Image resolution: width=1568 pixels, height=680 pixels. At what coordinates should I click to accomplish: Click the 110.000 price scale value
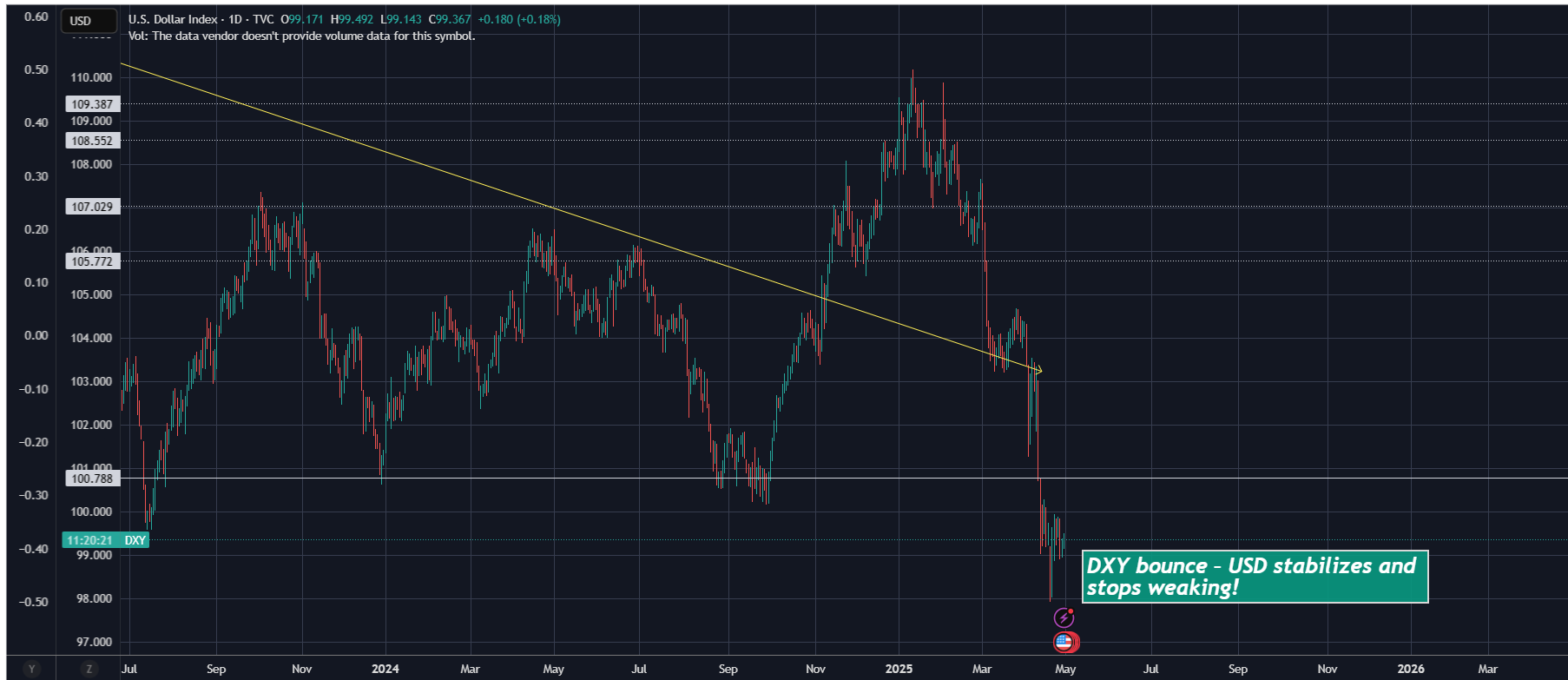(x=92, y=77)
